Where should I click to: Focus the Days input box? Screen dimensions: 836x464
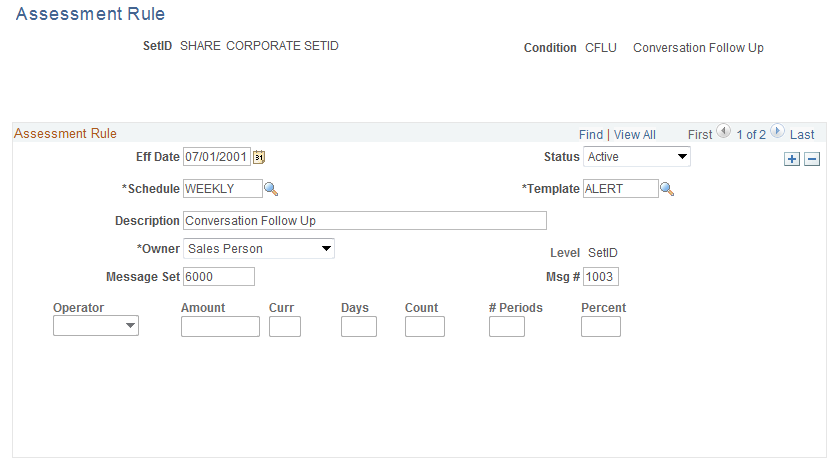(x=359, y=326)
